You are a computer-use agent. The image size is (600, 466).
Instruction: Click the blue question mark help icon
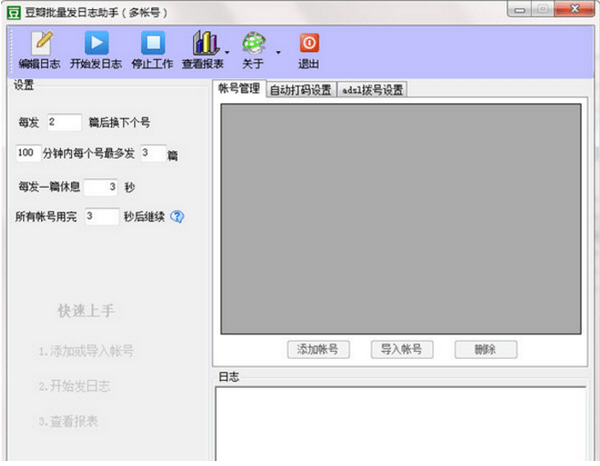pyautogui.click(x=177, y=217)
